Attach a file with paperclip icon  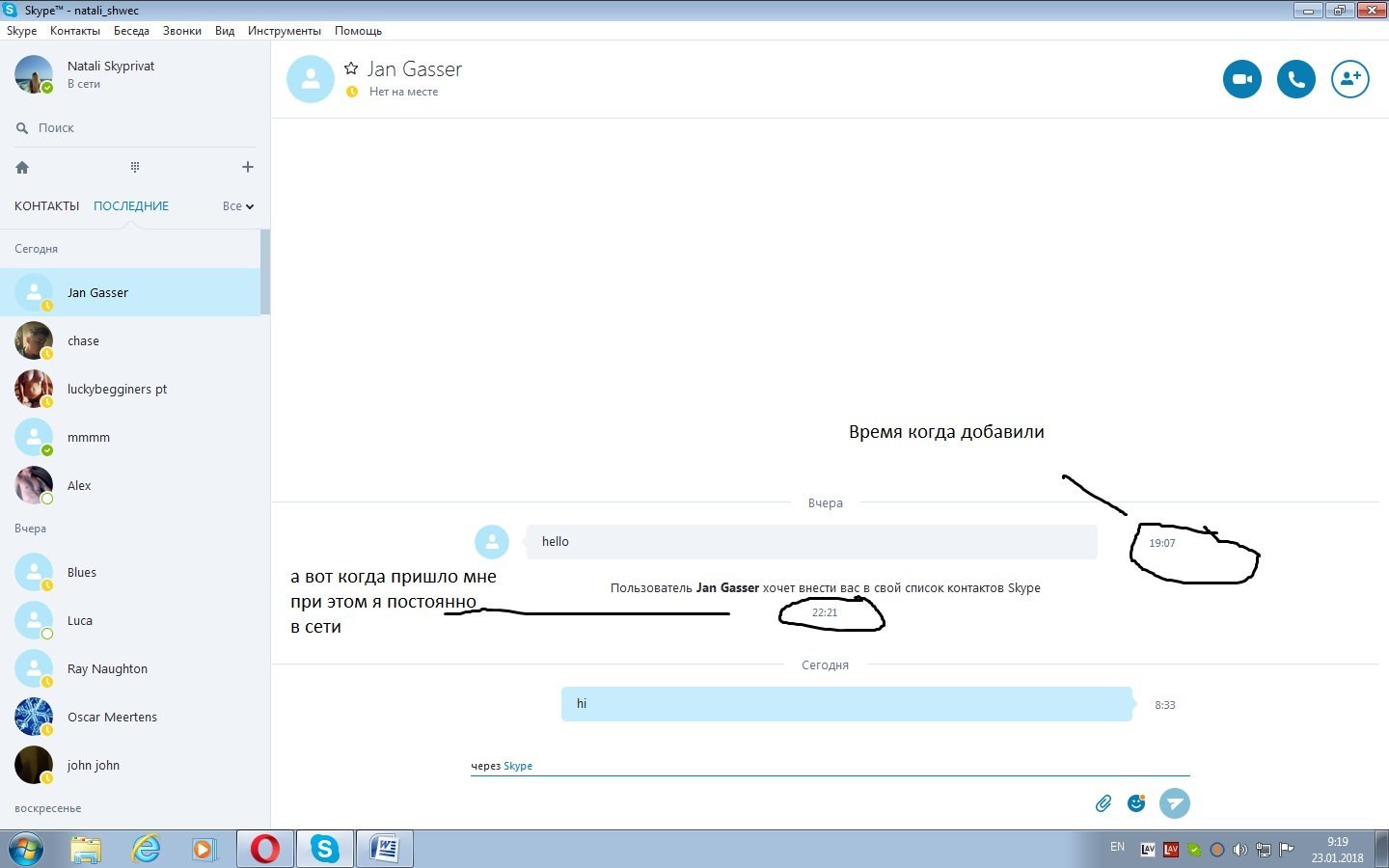tap(1103, 803)
